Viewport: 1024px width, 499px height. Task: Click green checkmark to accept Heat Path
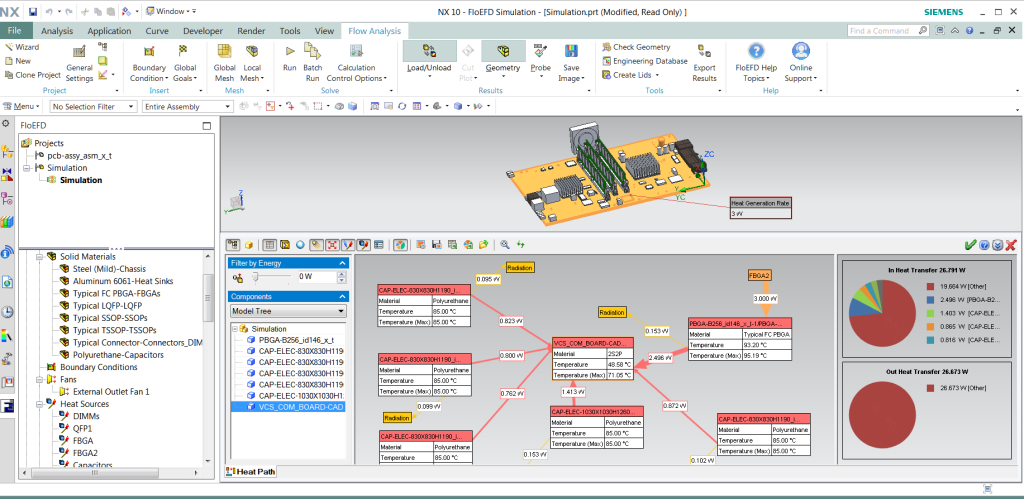tap(970, 244)
